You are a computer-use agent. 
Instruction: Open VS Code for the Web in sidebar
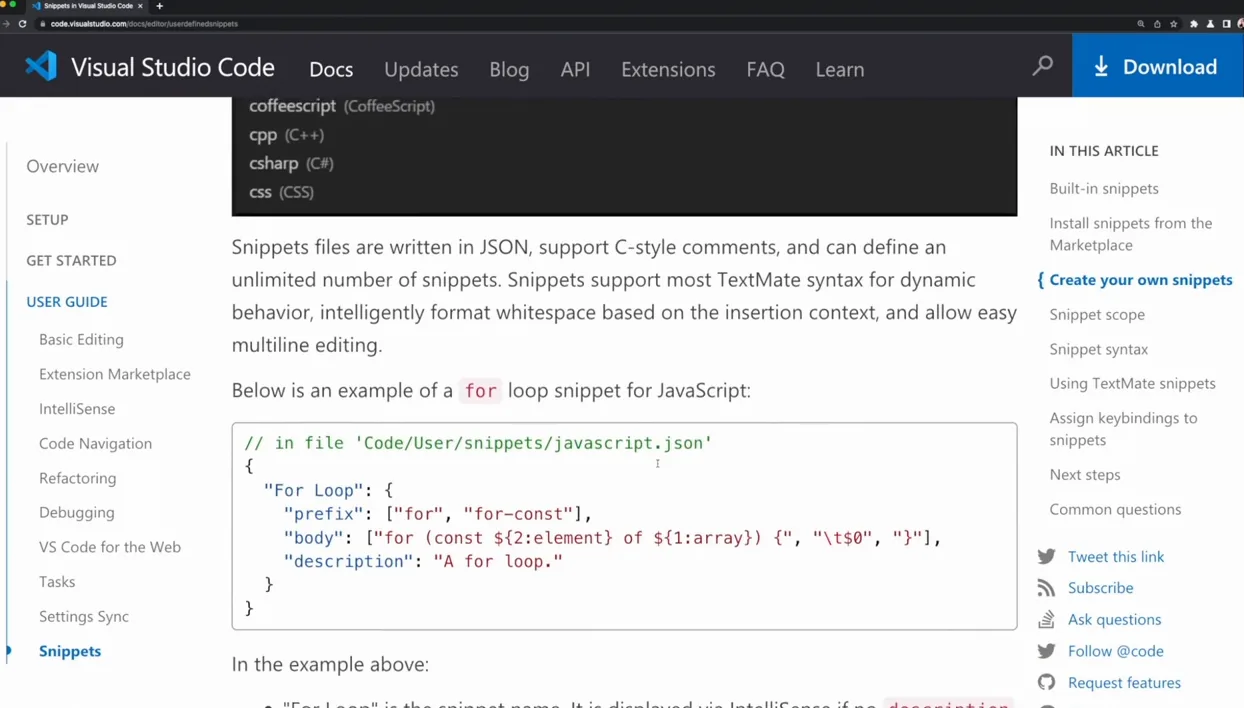pyautogui.click(x=110, y=547)
